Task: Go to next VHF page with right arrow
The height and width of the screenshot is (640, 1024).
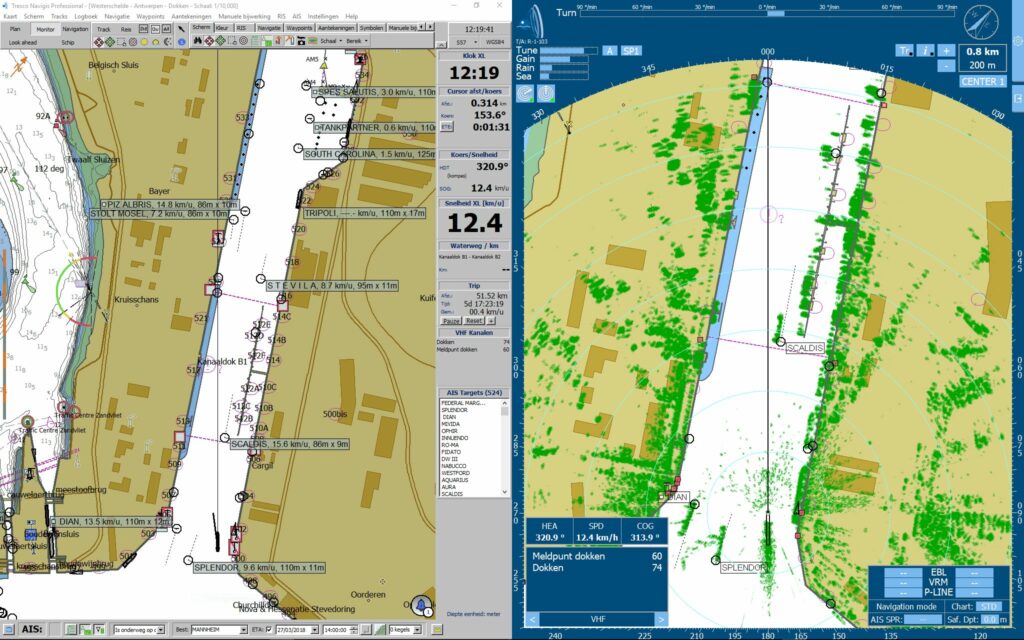Action: click(x=661, y=619)
